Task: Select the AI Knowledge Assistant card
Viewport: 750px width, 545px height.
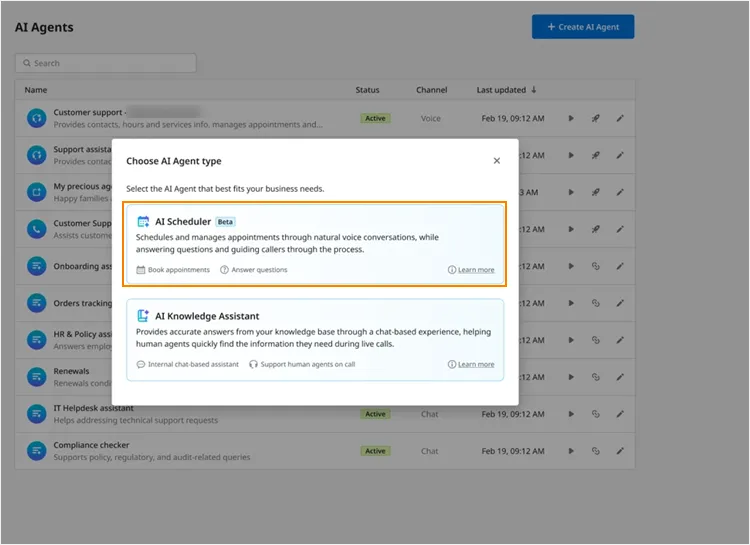Action: pyautogui.click(x=315, y=340)
